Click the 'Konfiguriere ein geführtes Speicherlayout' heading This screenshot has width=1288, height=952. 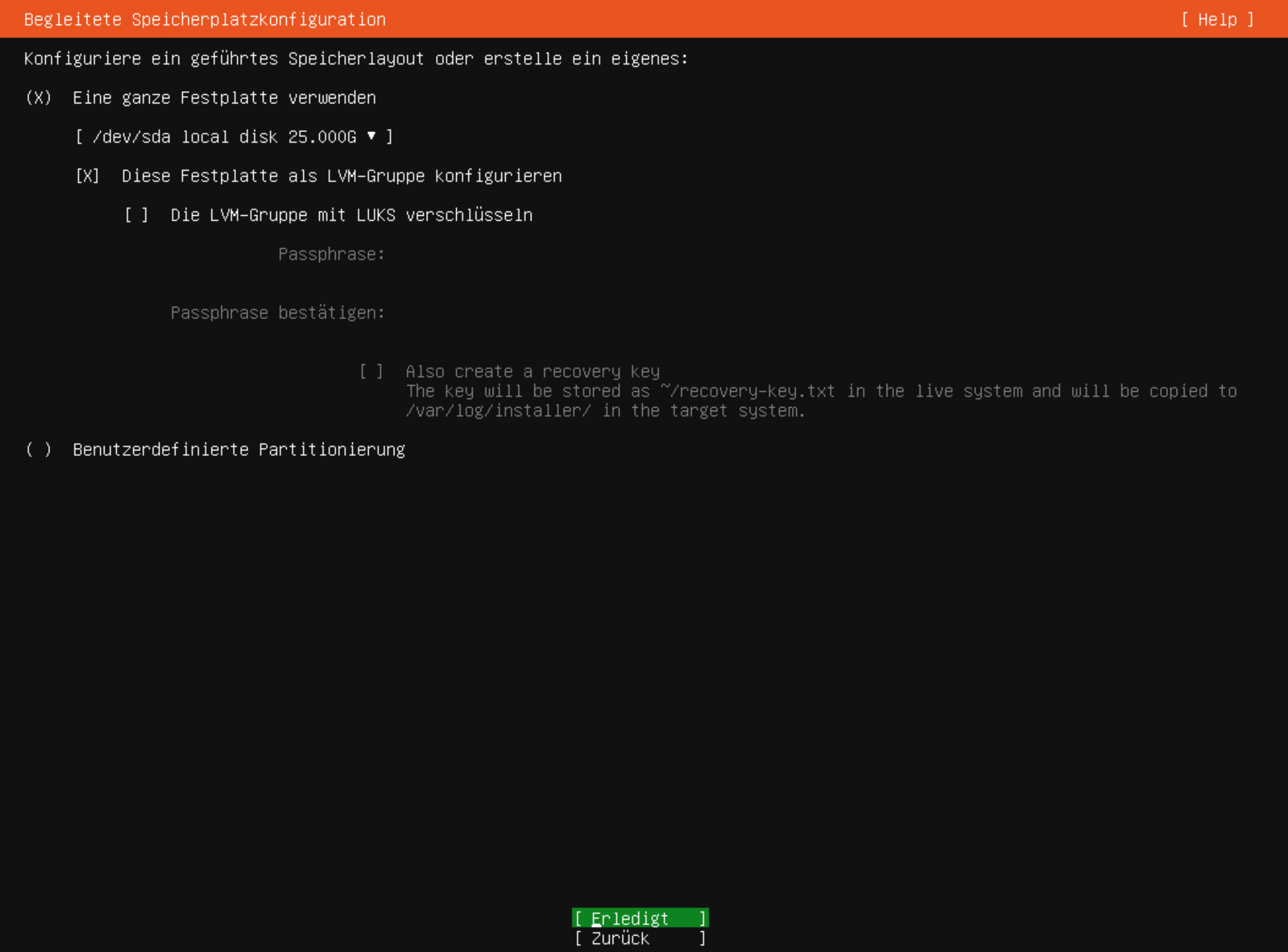[355, 59]
